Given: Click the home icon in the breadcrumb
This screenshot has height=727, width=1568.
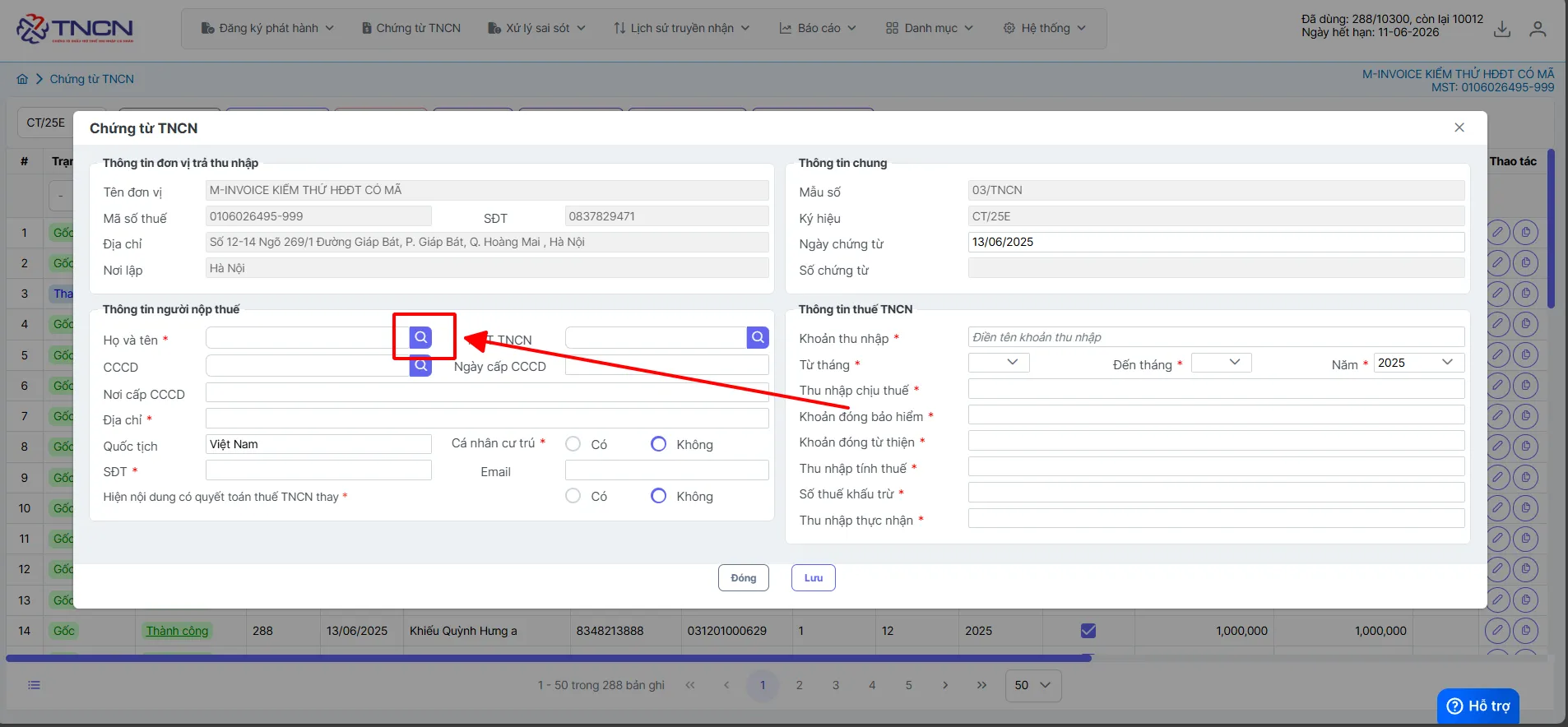Looking at the screenshot, I should tap(22, 79).
